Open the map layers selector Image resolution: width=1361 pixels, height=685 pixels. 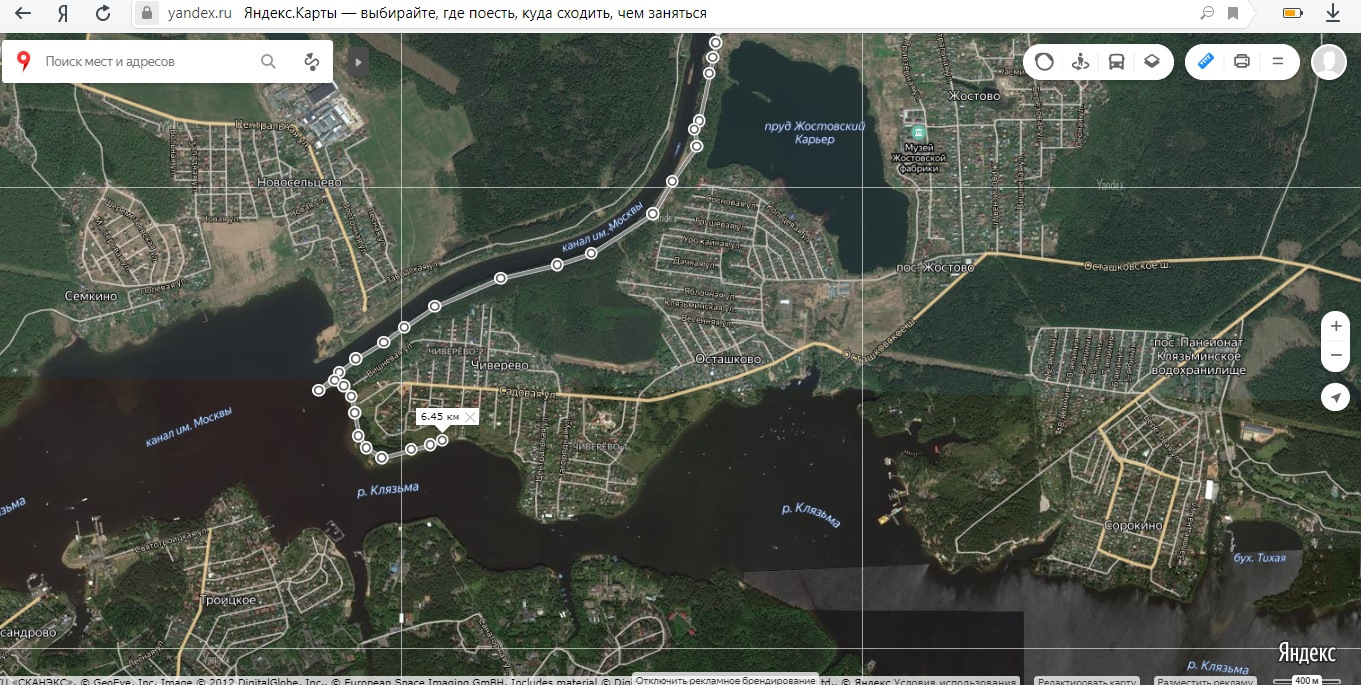click(1152, 61)
